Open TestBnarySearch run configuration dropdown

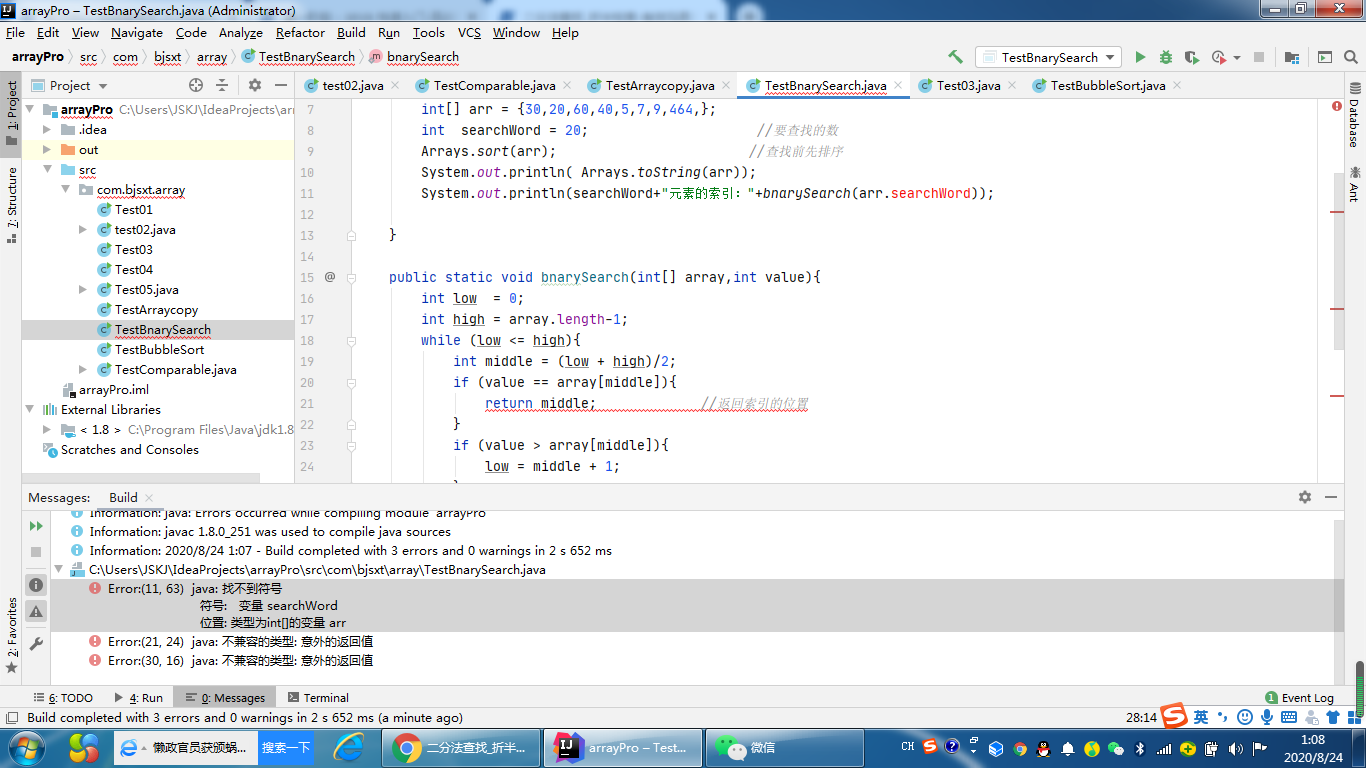pyautogui.click(x=1048, y=57)
